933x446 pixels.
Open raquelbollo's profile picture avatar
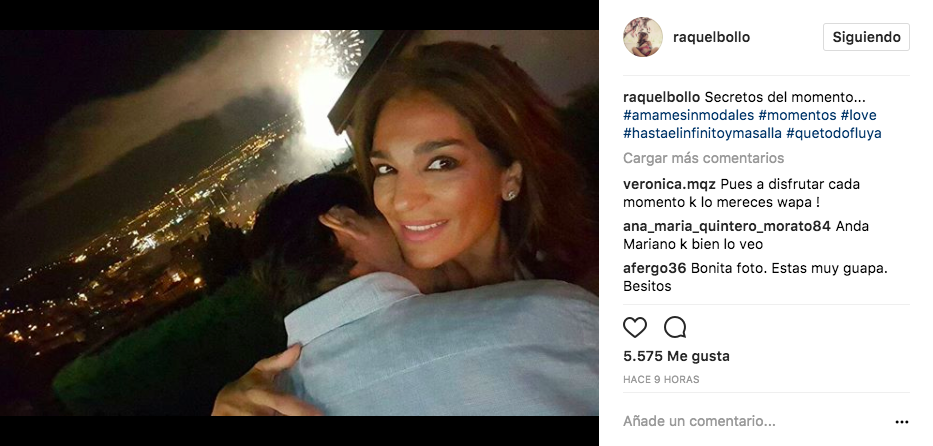pos(643,37)
